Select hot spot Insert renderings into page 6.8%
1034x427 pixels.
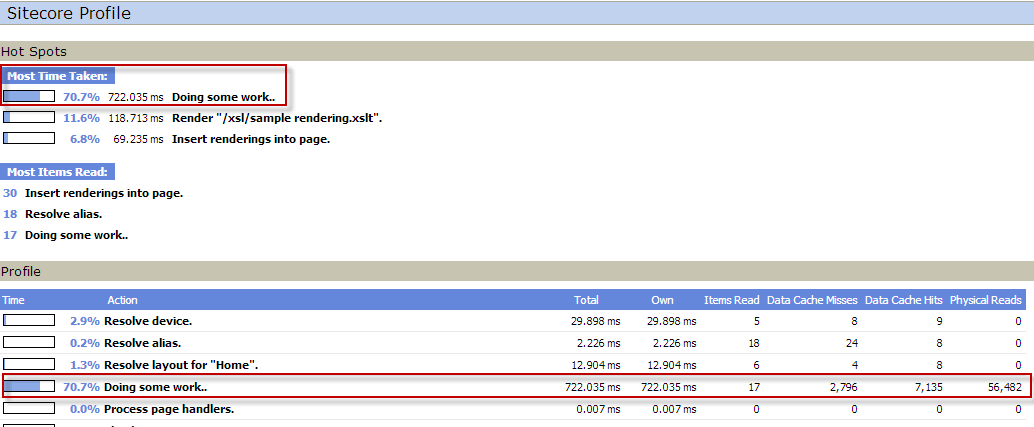(251, 139)
